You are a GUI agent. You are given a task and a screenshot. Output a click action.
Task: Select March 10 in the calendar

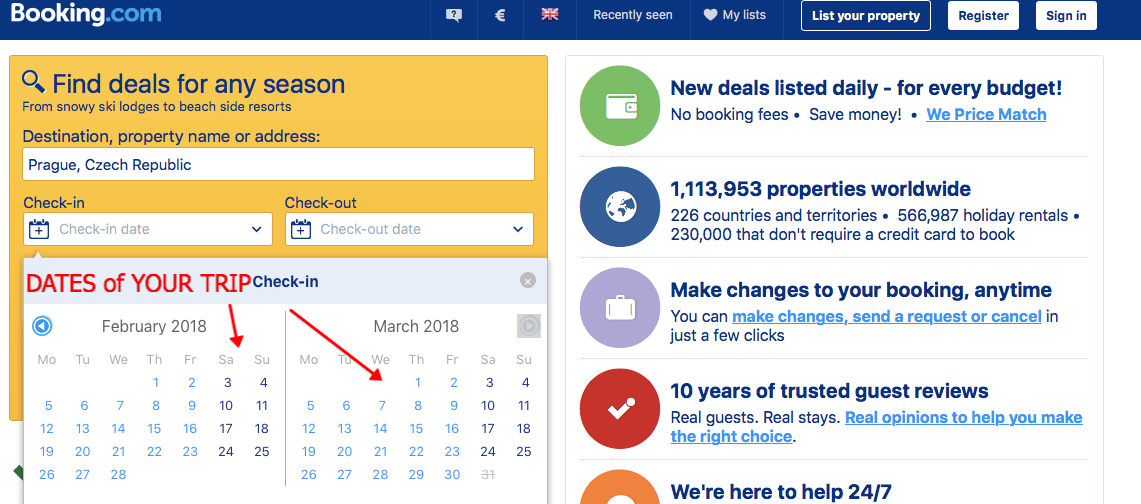click(x=488, y=406)
